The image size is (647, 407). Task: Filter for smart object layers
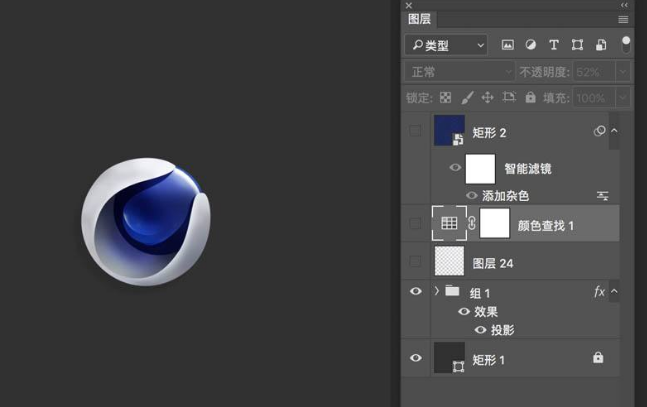tap(601, 45)
